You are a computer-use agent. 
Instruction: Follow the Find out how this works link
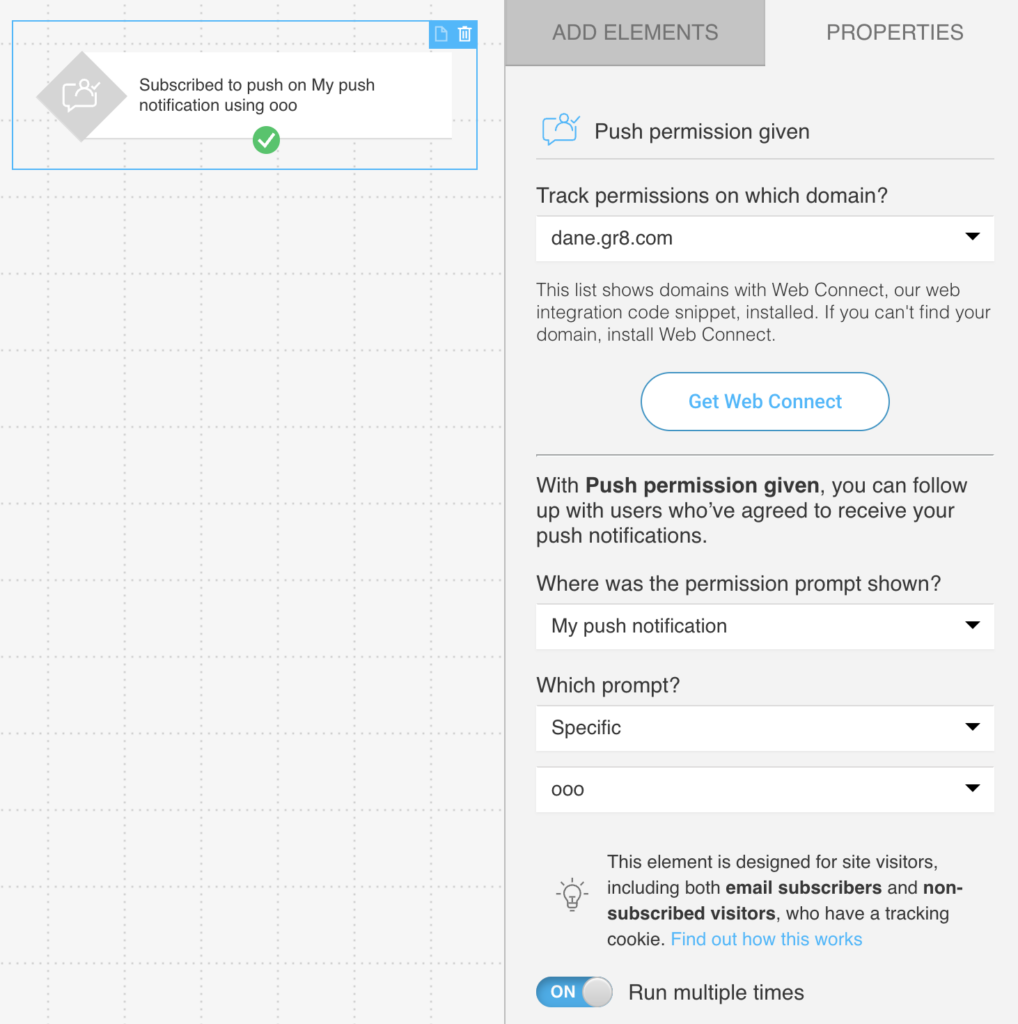point(766,939)
